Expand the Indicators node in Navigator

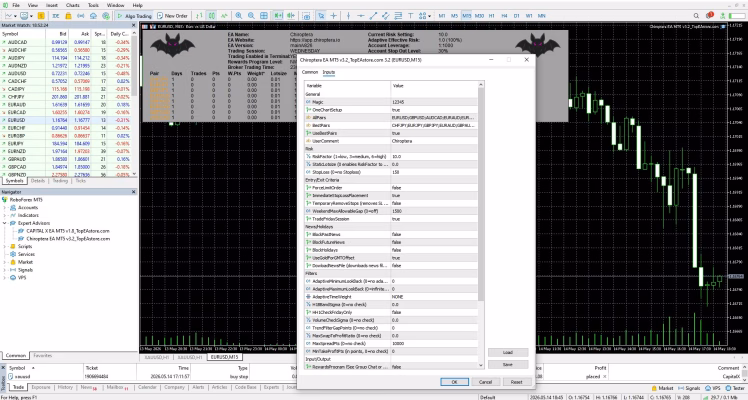click(x=5, y=215)
